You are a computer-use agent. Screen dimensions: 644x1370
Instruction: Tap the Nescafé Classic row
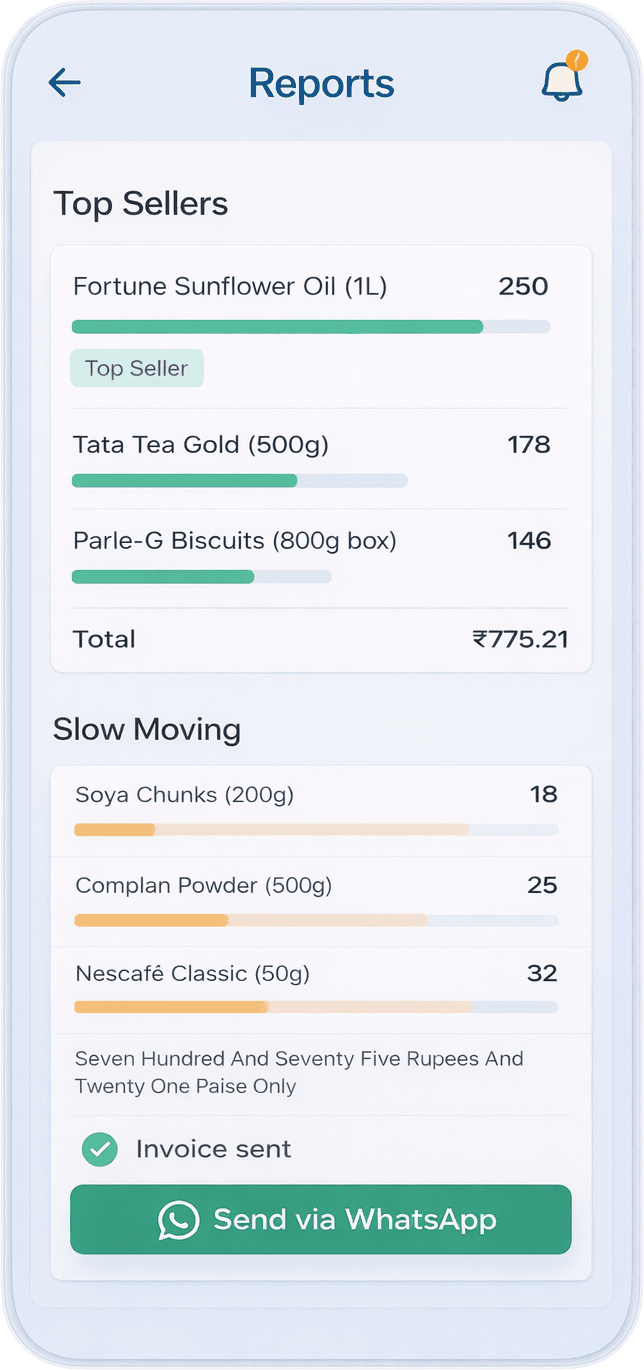coord(193,973)
